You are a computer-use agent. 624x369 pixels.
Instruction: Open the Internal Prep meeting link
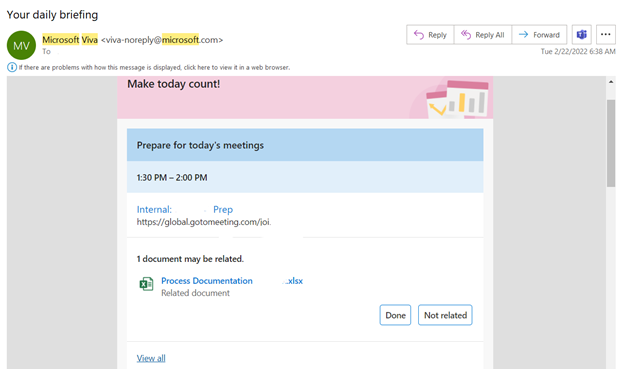click(x=185, y=209)
